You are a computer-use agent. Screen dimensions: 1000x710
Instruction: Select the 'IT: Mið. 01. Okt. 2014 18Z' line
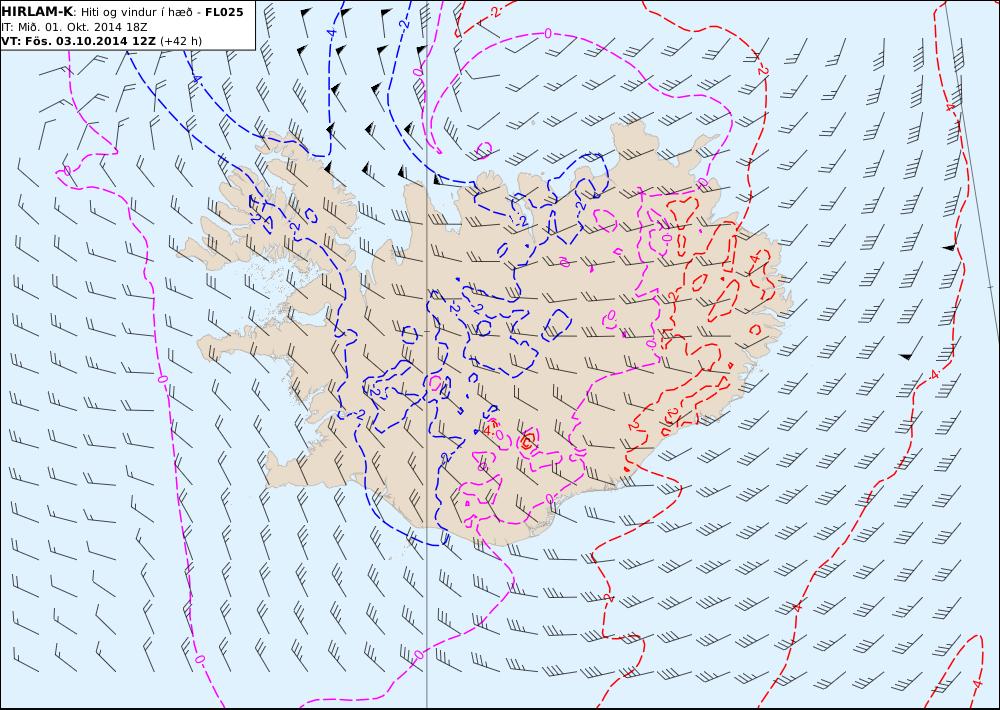pos(75,27)
